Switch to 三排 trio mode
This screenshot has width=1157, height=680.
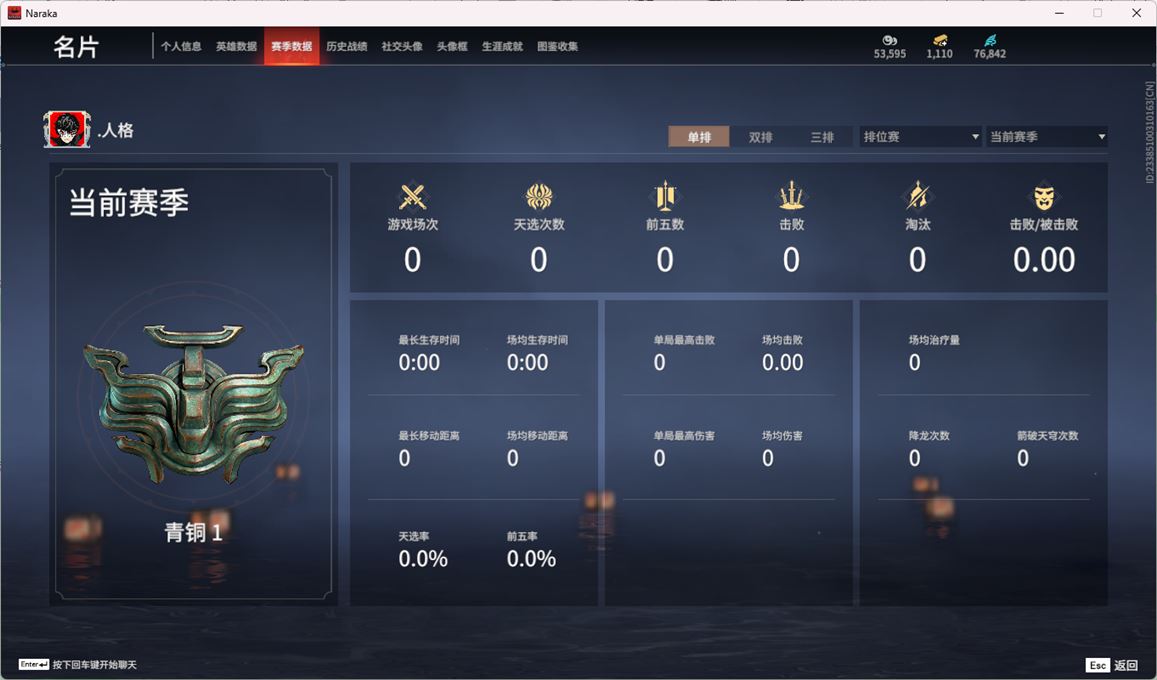click(822, 136)
